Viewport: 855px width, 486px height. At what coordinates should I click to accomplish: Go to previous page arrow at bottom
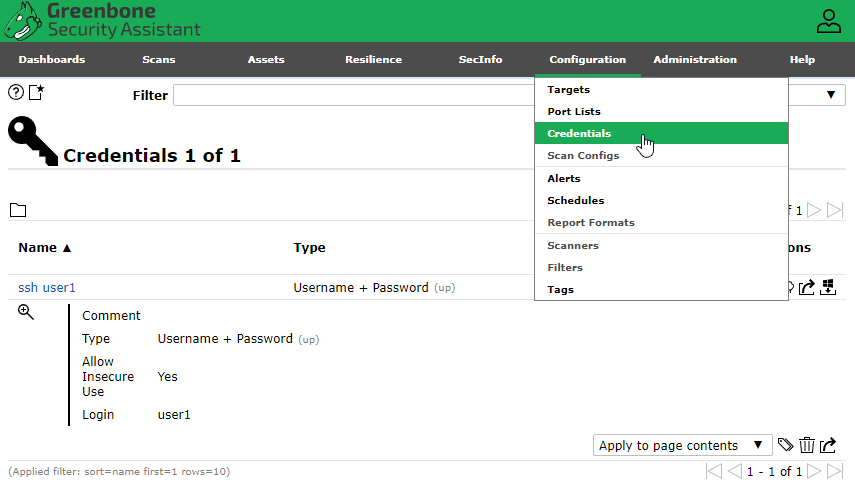(x=734, y=471)
